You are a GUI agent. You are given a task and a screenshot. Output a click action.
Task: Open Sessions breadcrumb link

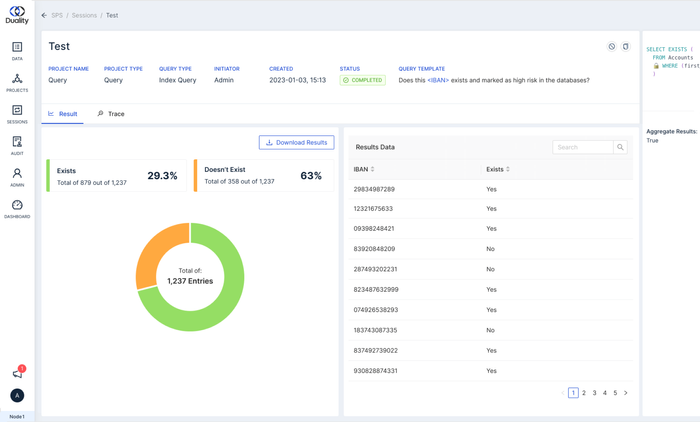tap(84, 15)
